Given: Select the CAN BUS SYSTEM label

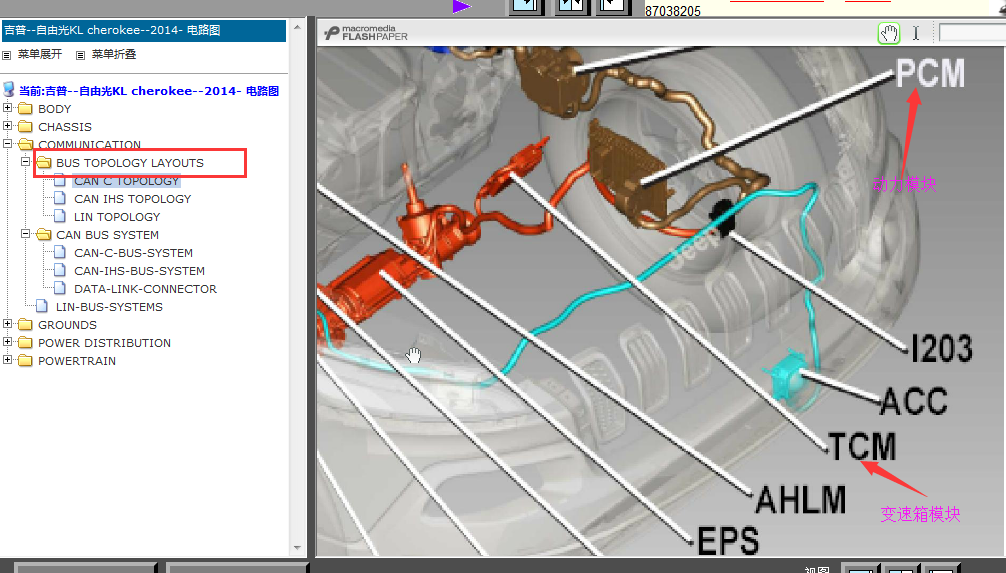Looking at the screenshot, I should pos(107,235).
